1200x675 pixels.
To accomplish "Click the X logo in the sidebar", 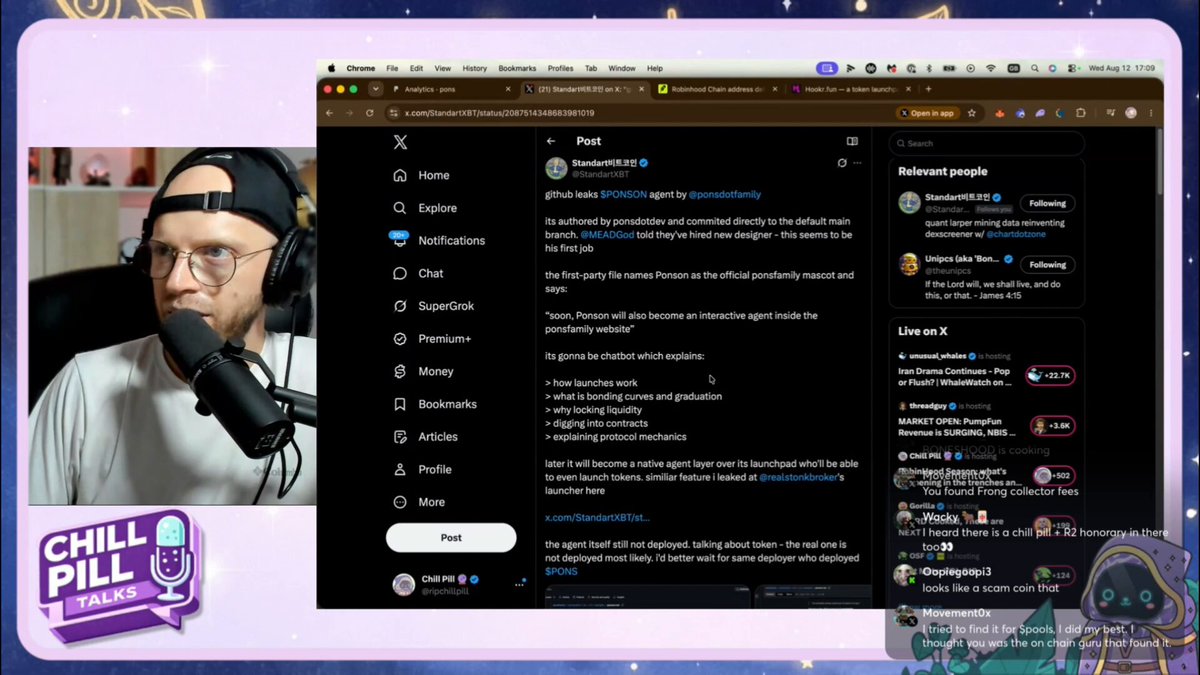I will pyautogui.click(x=400, y=142).
